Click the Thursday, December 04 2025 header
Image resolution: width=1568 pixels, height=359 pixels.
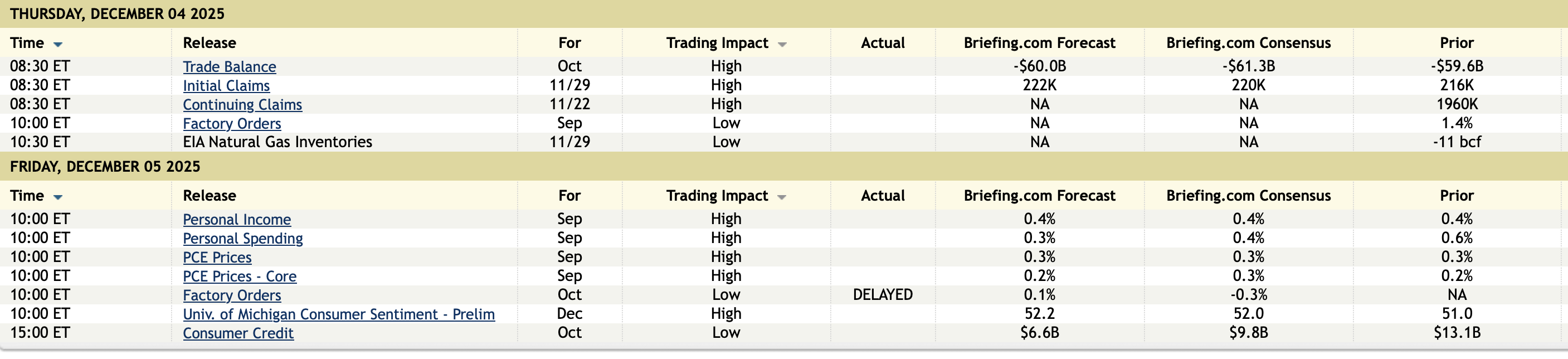[117, 13]
